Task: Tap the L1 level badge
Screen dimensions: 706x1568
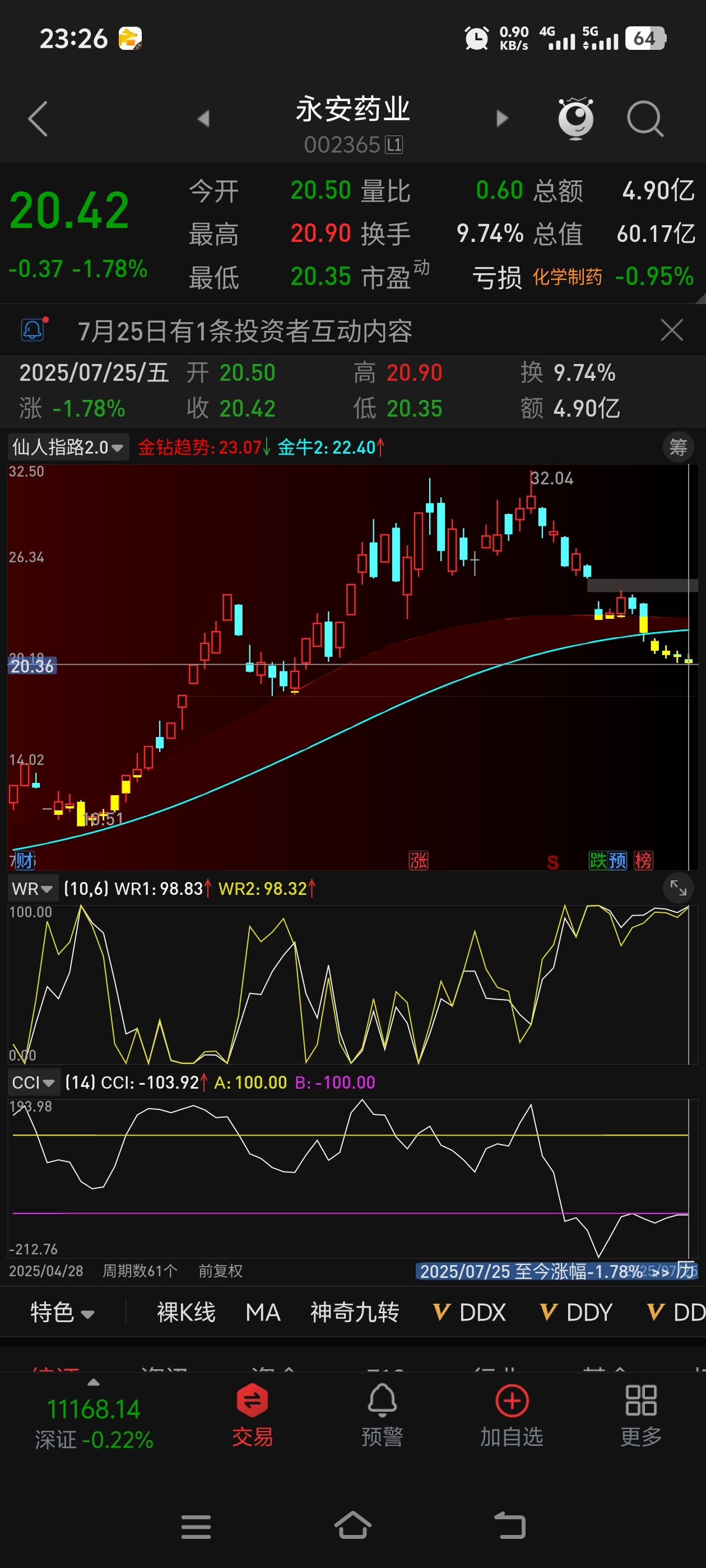Action: [x=394, y=145]
